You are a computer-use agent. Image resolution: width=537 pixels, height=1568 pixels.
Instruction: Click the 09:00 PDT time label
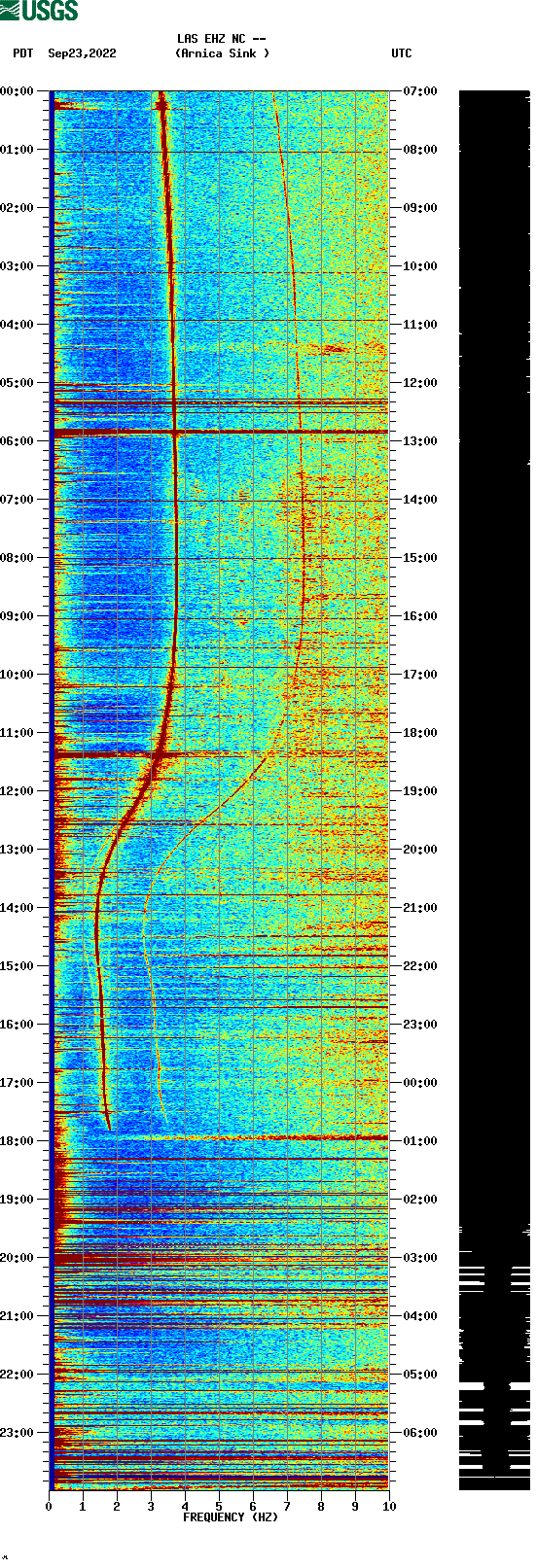pyautogui.click(x=17, y=616)
